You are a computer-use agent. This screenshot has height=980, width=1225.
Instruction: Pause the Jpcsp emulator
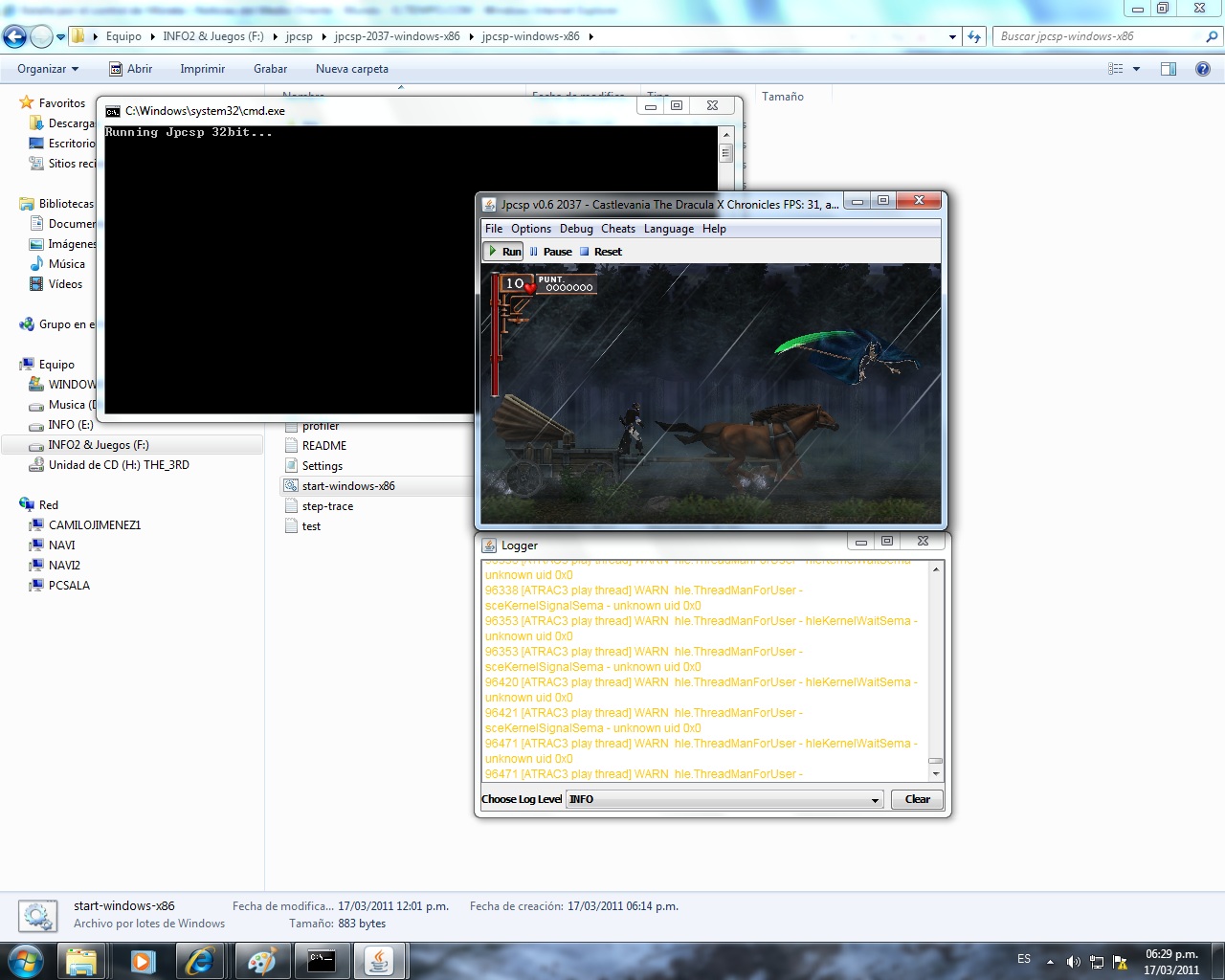point(550,252)
